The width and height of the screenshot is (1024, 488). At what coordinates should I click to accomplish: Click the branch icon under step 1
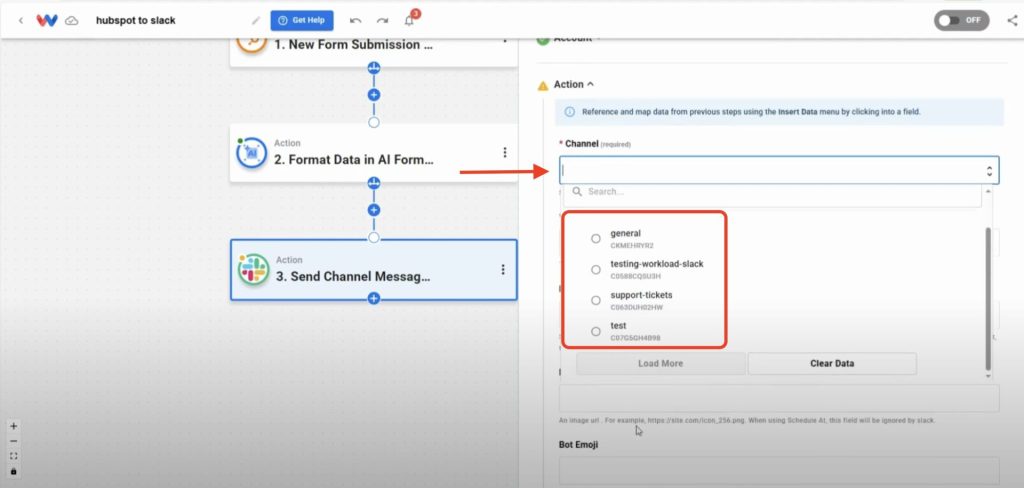pyautogui.click(x=374, y=67)
